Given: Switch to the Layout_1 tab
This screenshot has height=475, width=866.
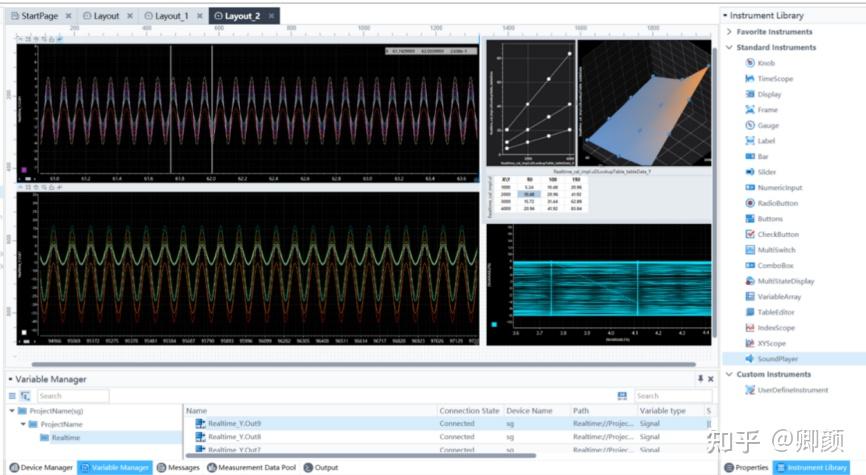Looking at the screenshot, I should pos(167,16).
